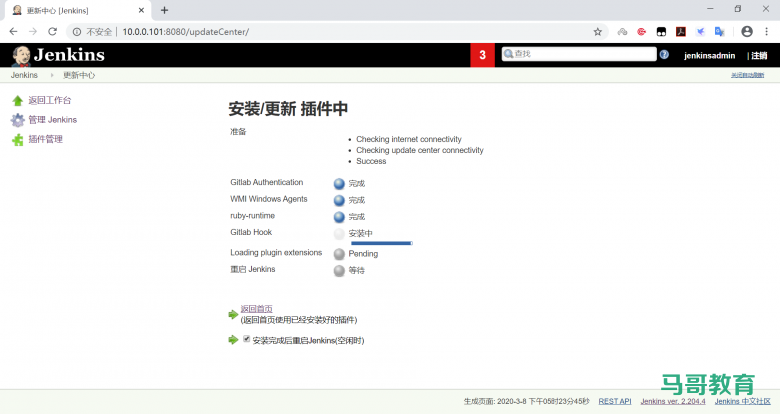
Task: Click the Gitlab Hook install progress bar
Action: (382, 243)
